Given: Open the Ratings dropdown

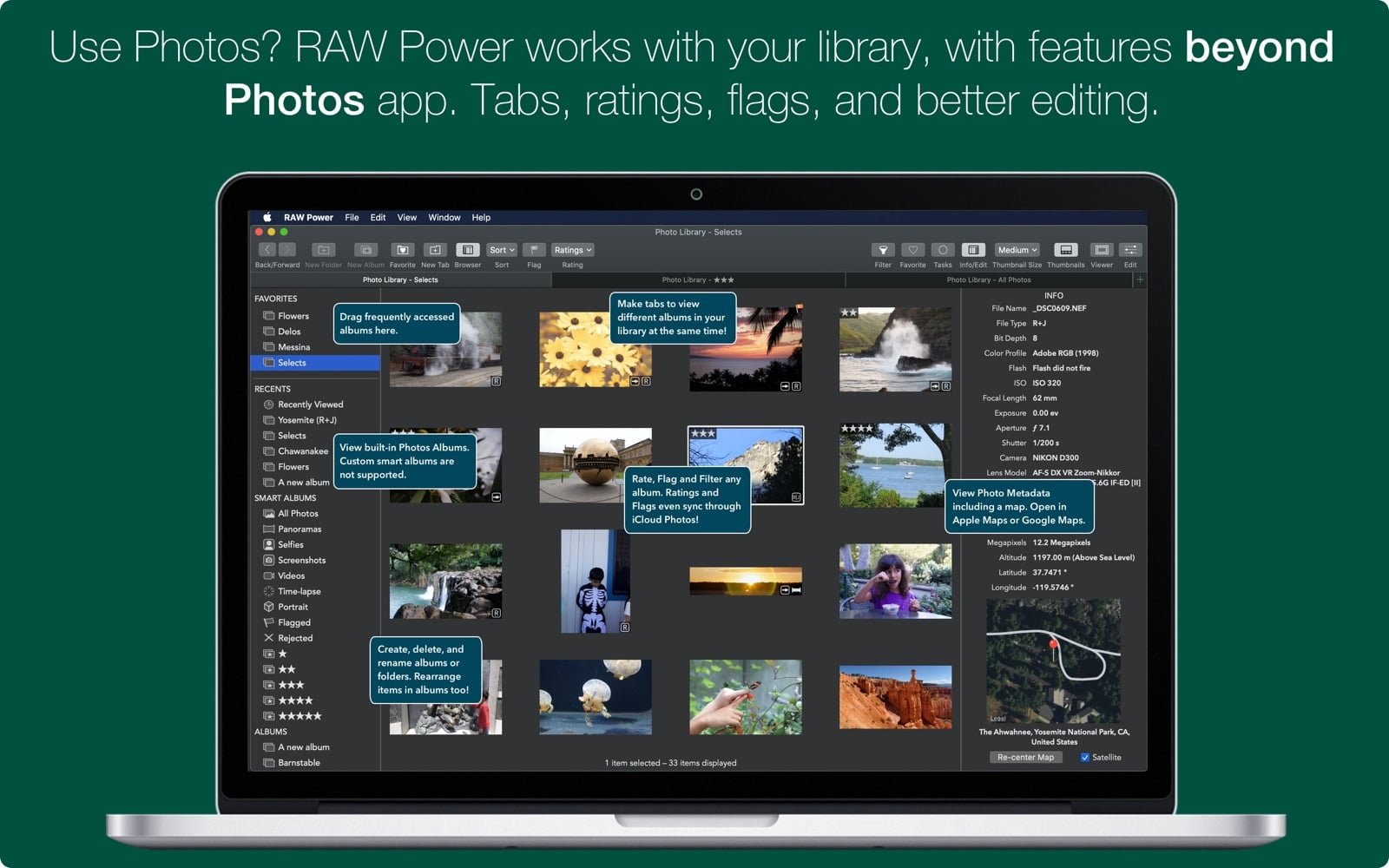Looking at the screenshot, I should (x=571, y=250).
